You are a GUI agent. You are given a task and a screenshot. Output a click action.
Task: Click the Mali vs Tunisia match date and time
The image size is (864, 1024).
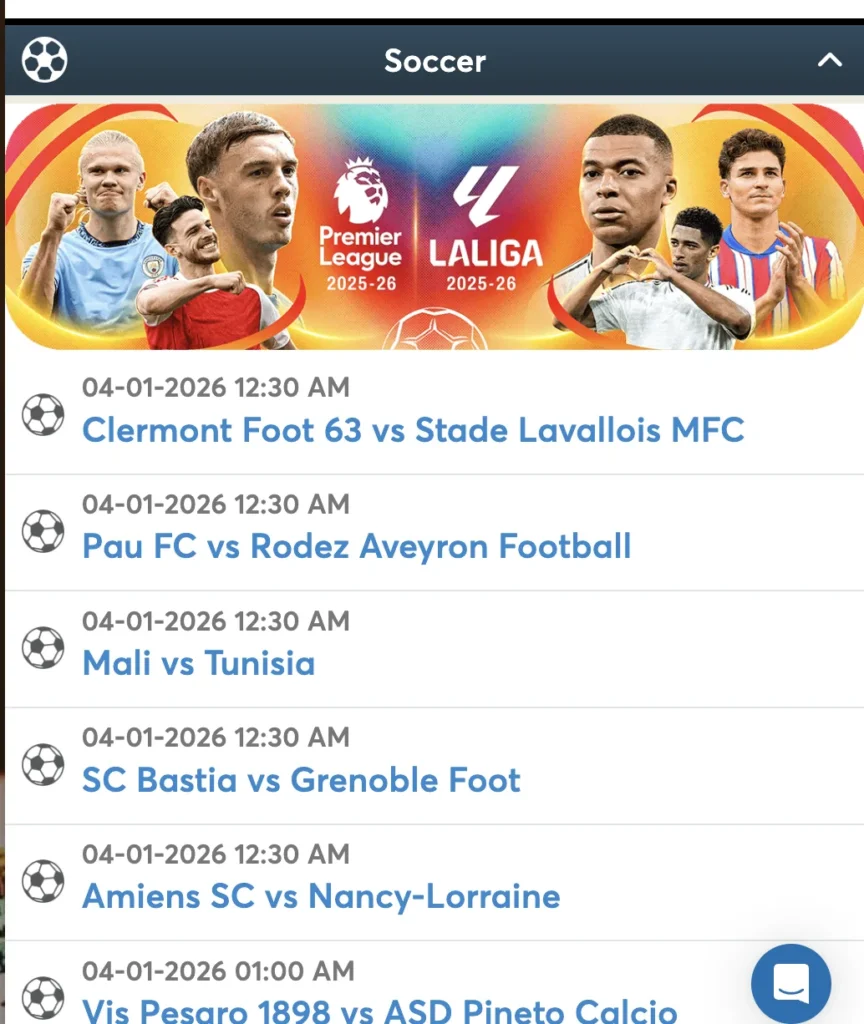coord(215,621)
